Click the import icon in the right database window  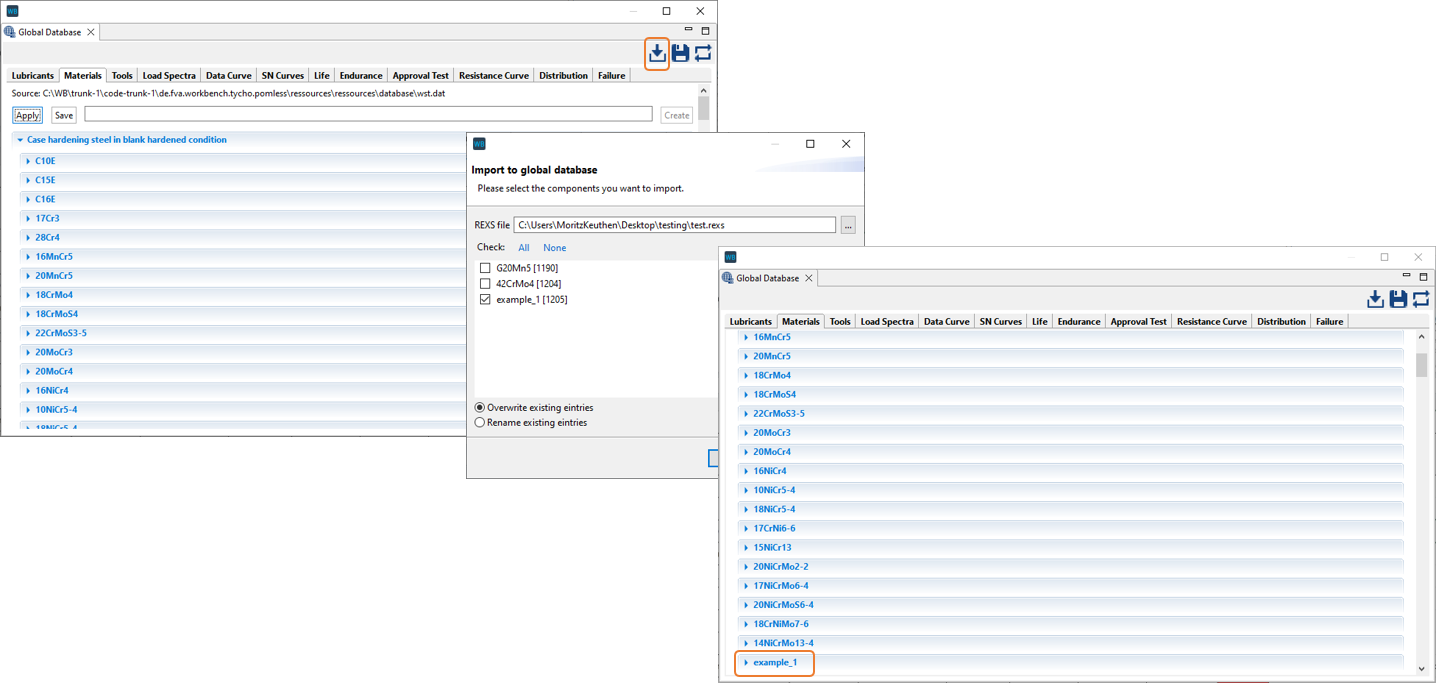(x=1376, y=299)
